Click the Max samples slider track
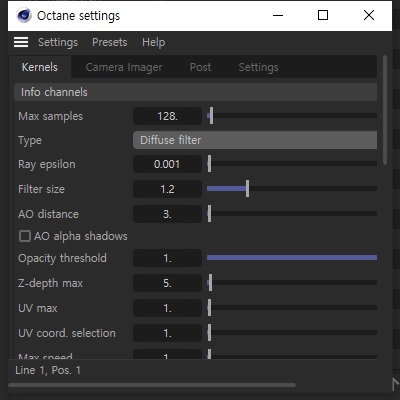Viewport: 400px width, 400px height. [292, 116]
